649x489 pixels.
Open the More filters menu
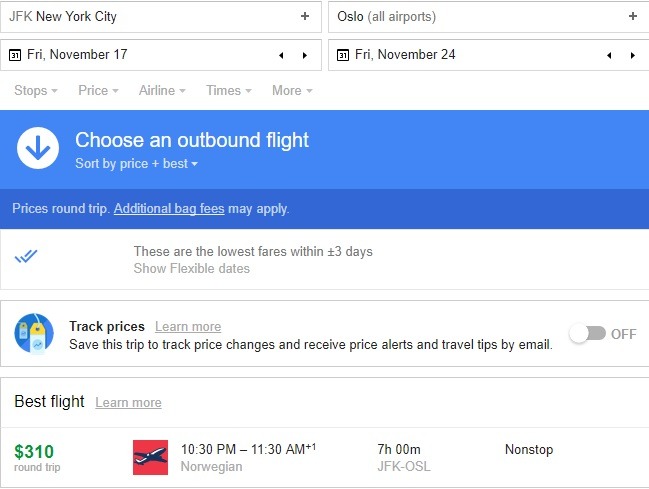pyautogui.click(x=292, y=90)
